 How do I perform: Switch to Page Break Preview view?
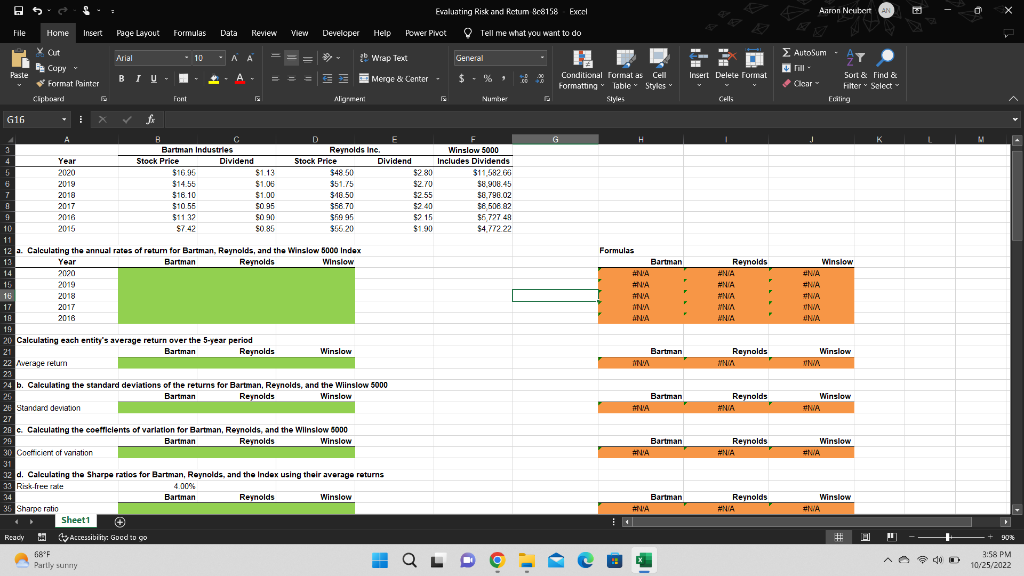coord(891,537)
